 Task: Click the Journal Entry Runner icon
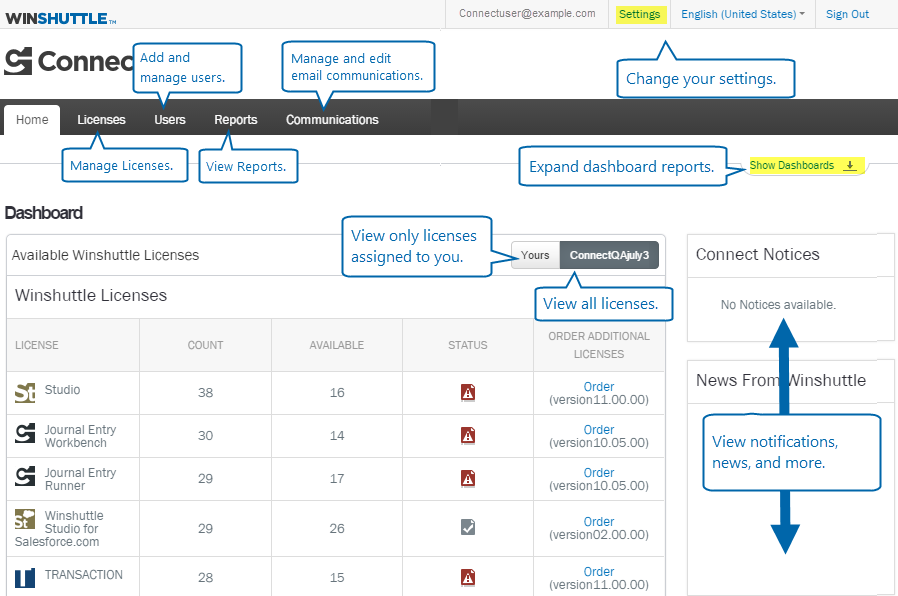point(25,477)
